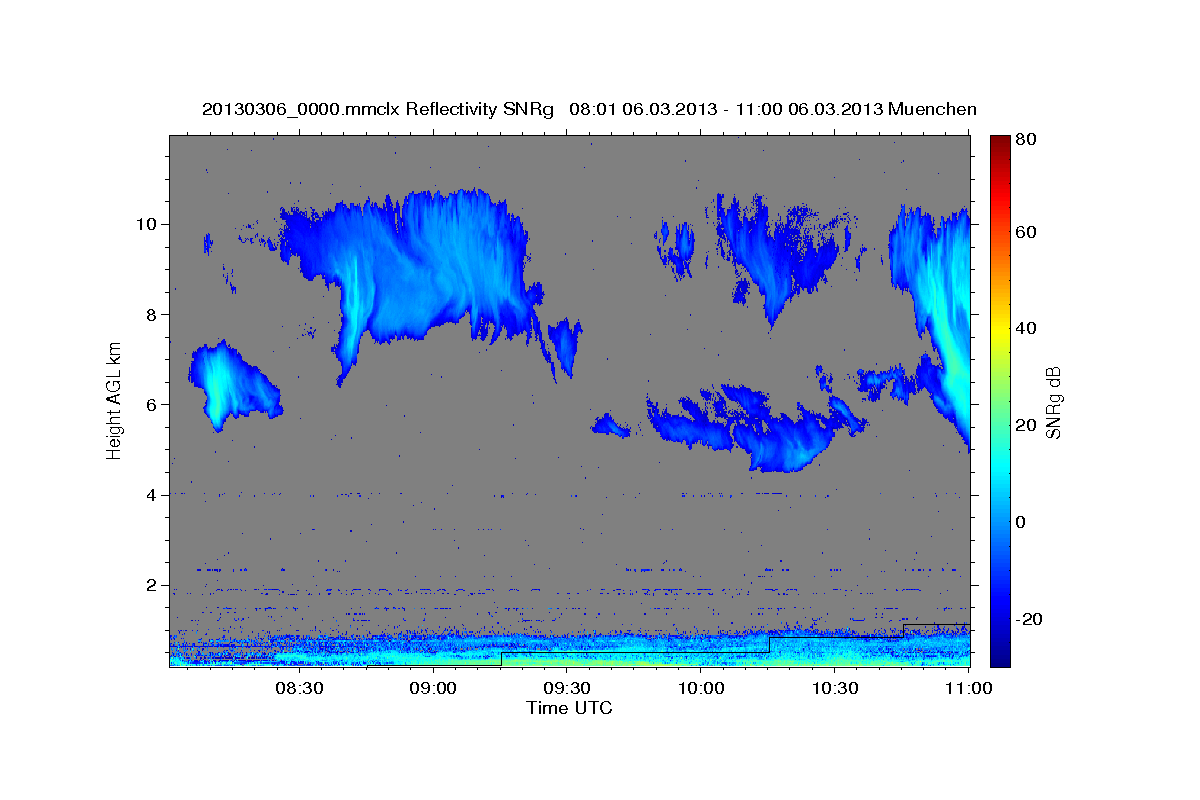Click the 09:30 time tick label

tap(567, 688)
